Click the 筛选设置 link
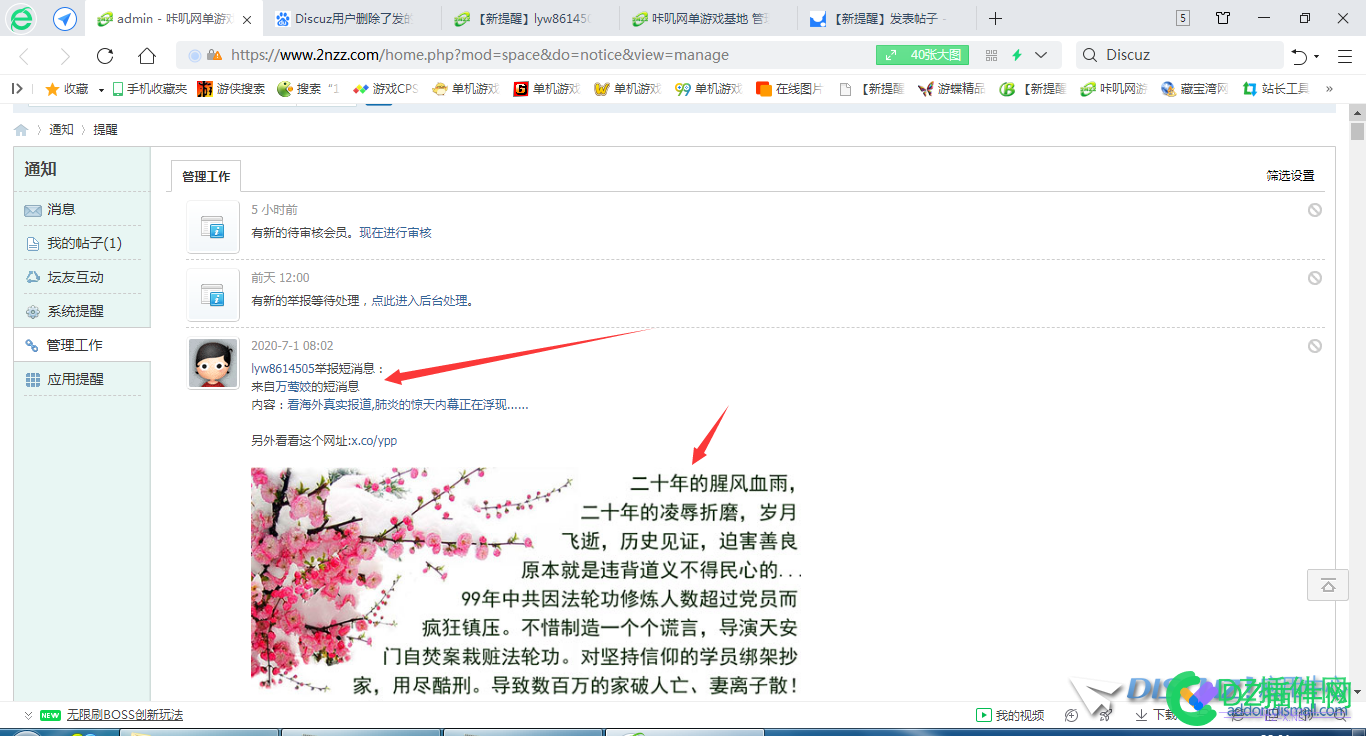The image size is (1366, 736). tap(1290, 176)
